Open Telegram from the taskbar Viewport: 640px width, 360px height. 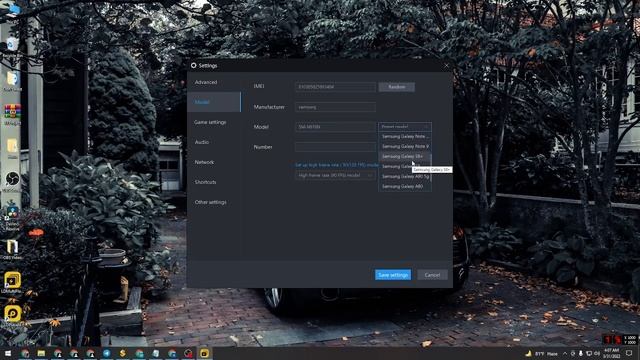(107, 353)
